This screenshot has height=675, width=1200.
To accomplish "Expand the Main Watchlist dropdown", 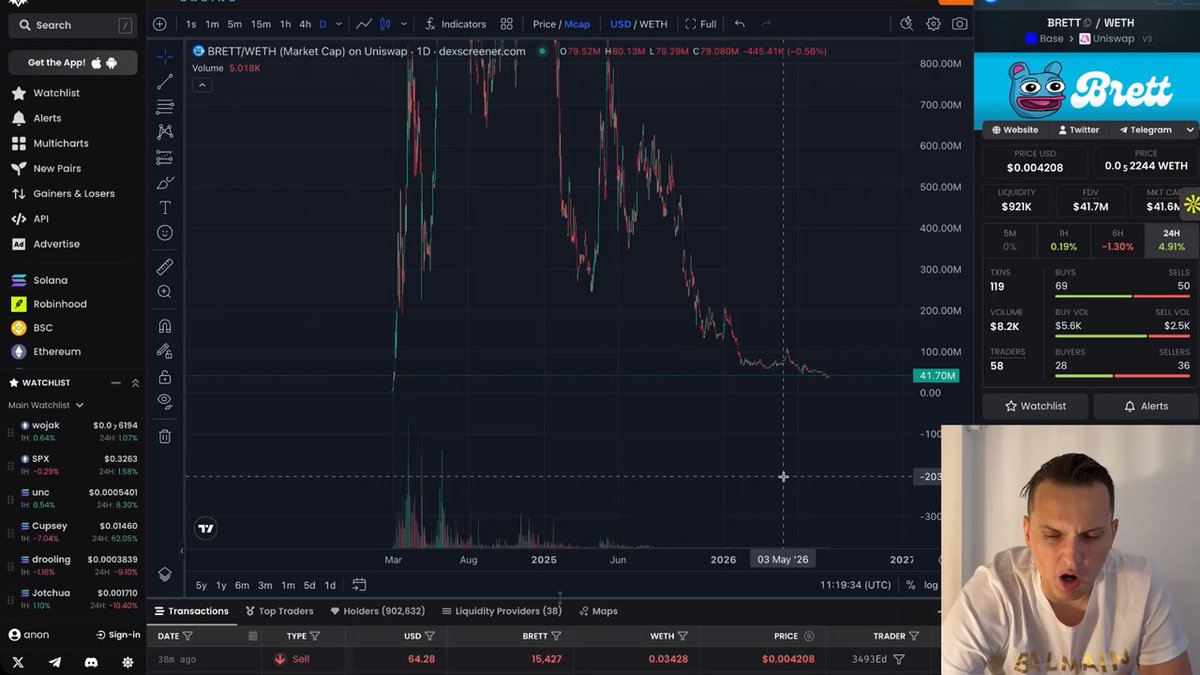I will 46,405.
